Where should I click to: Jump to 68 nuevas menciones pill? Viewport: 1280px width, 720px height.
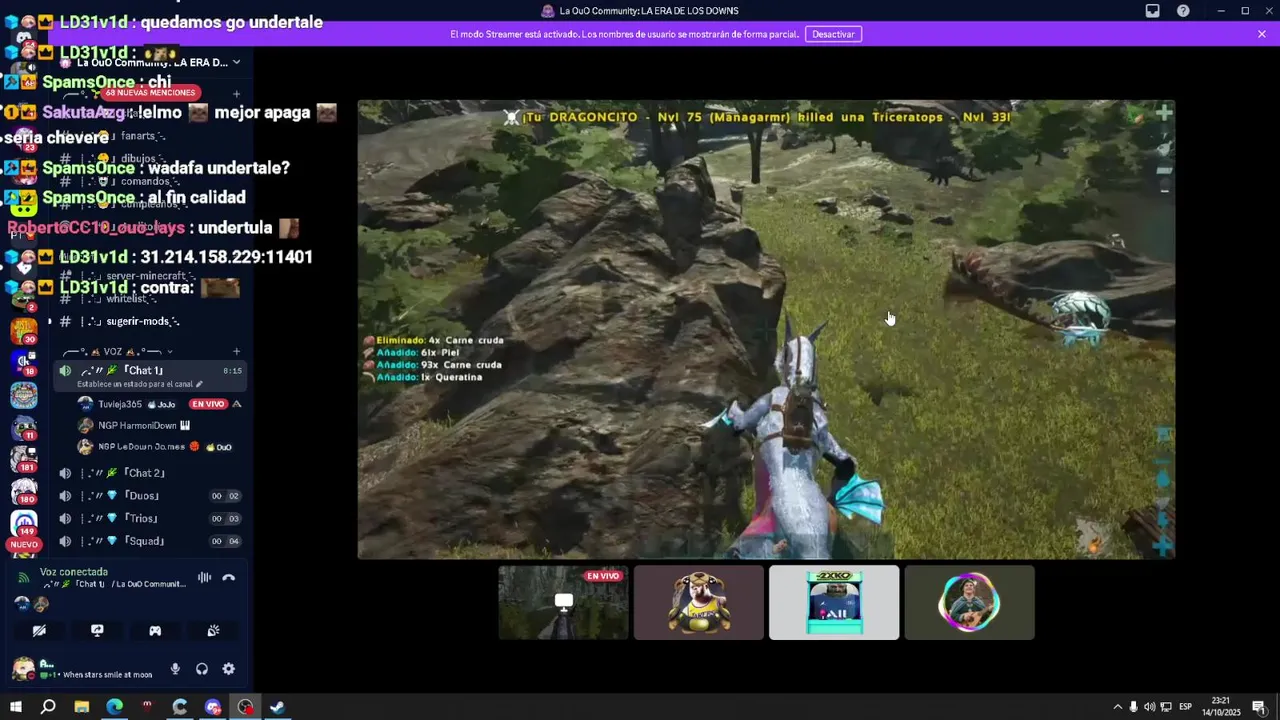tap(151, 93)
